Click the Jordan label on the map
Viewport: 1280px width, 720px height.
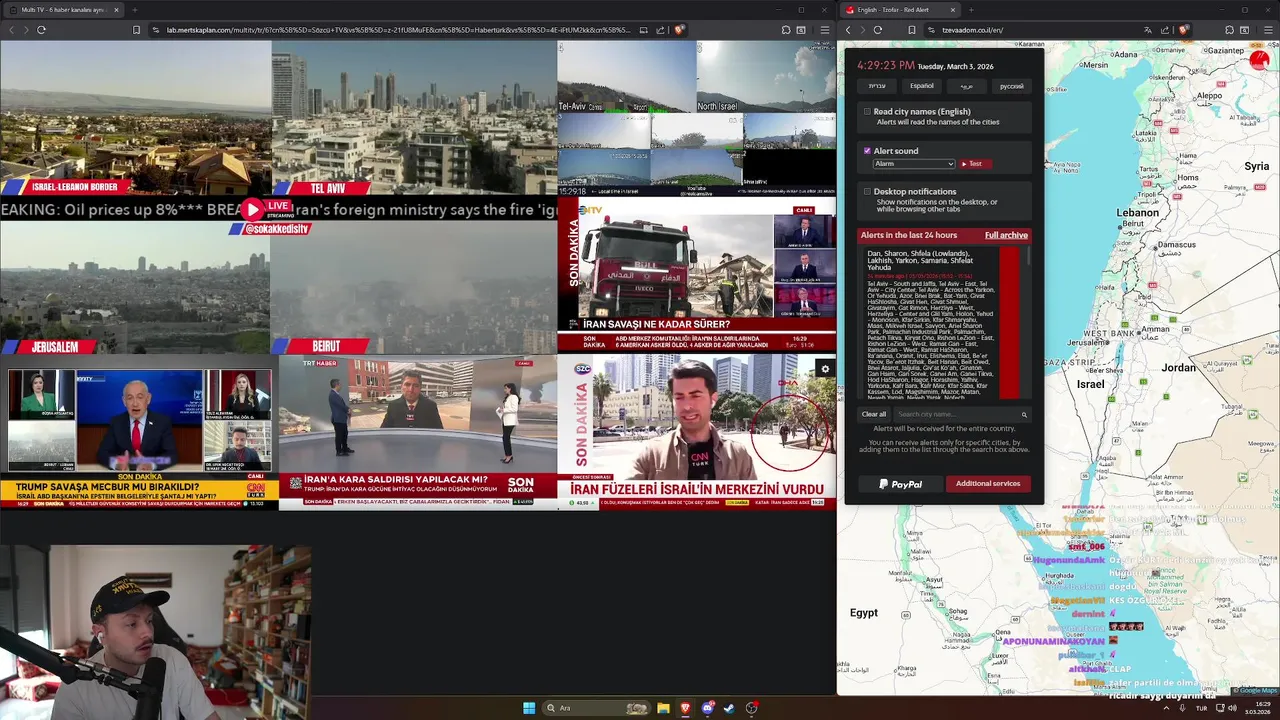tap(1178, 368)
